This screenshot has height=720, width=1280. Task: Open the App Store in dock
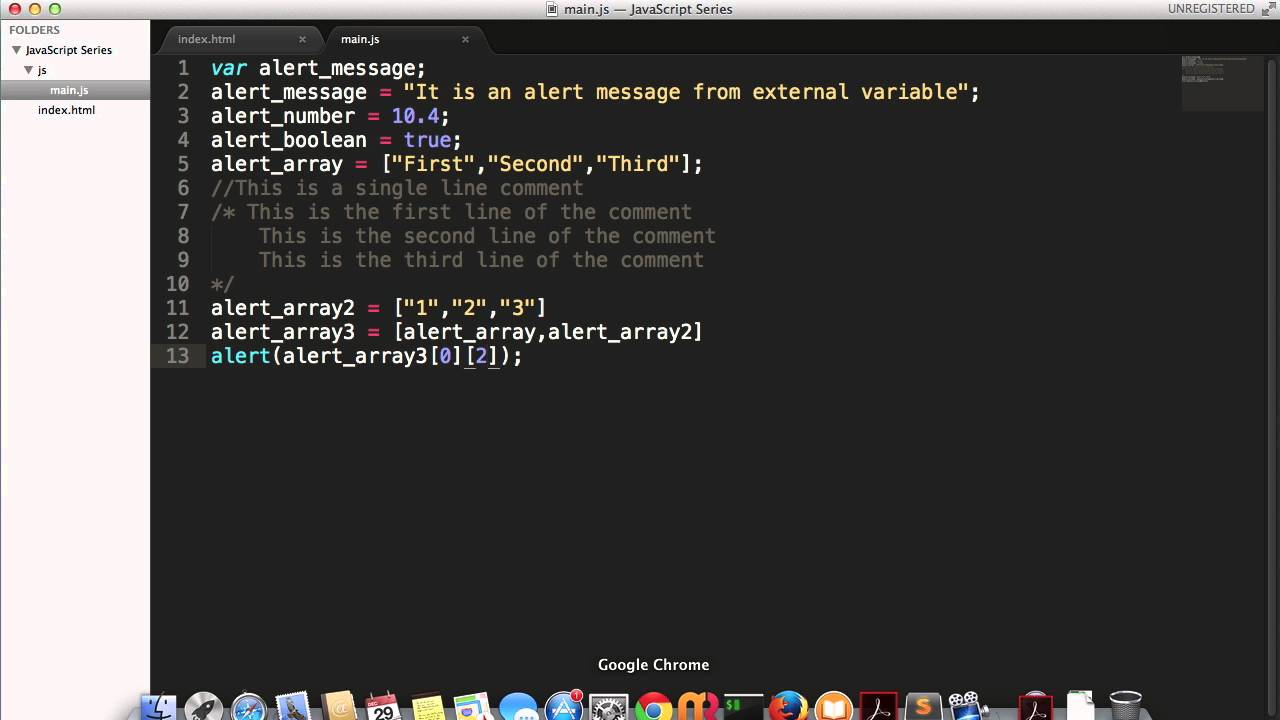click(x=564, y=707)
